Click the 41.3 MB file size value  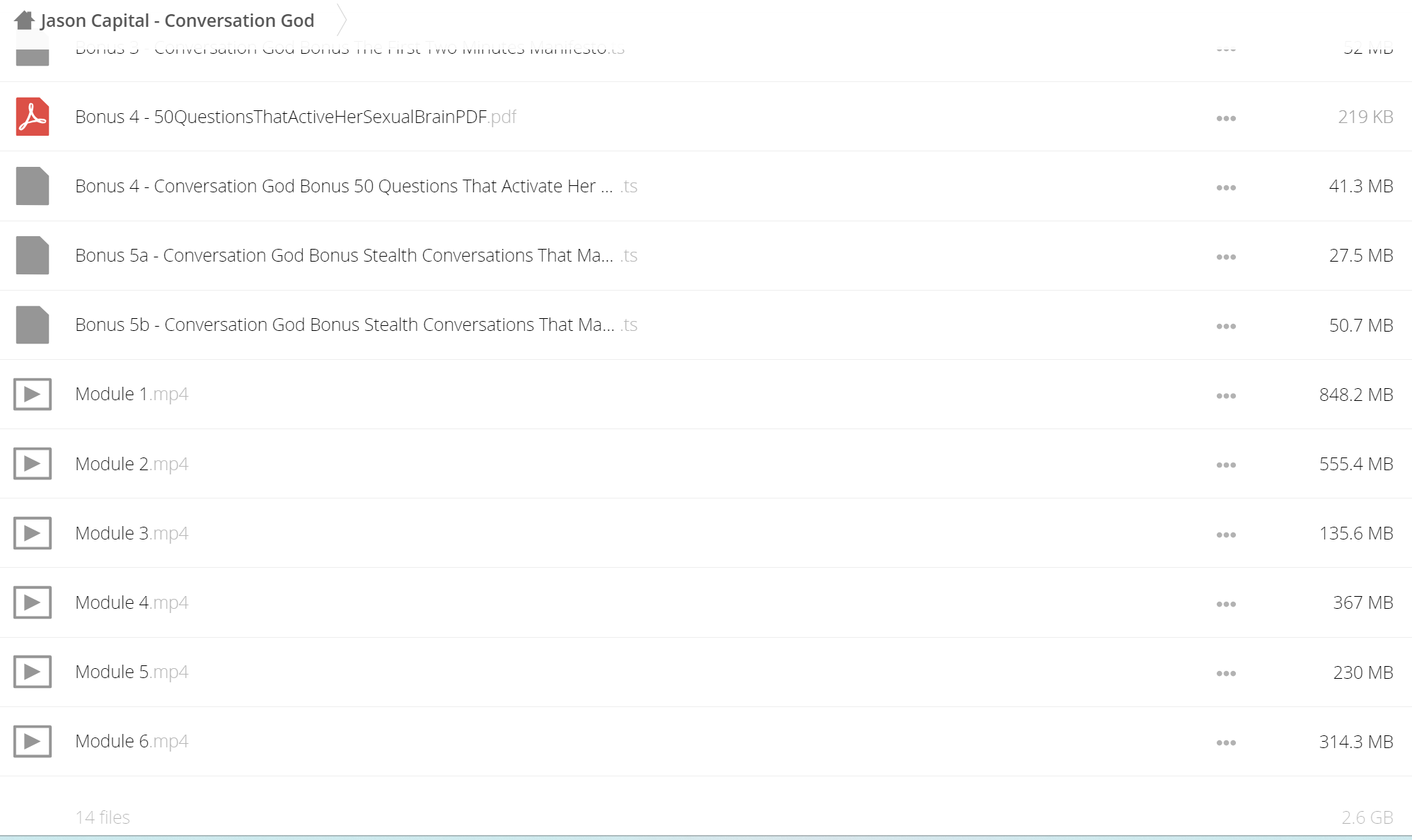pos(1361,186)
